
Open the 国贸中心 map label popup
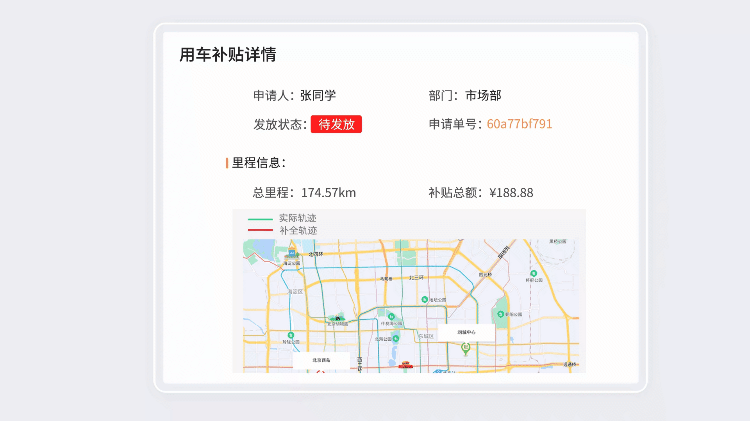pos(466,332)
